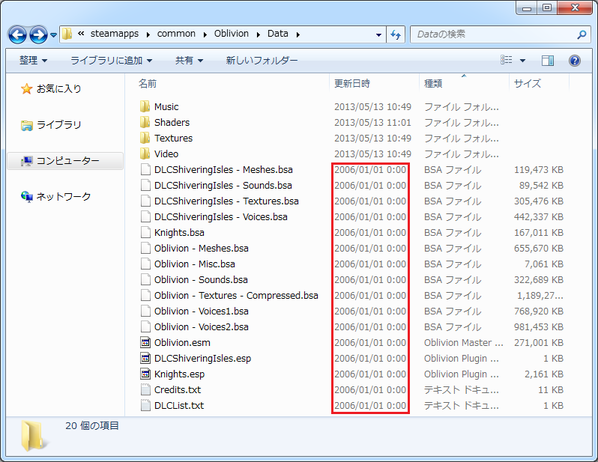Select file Oblivion - Voices2.bsa
The width and height of the screenshot is (598, 462).
click(x=201, y=327)
